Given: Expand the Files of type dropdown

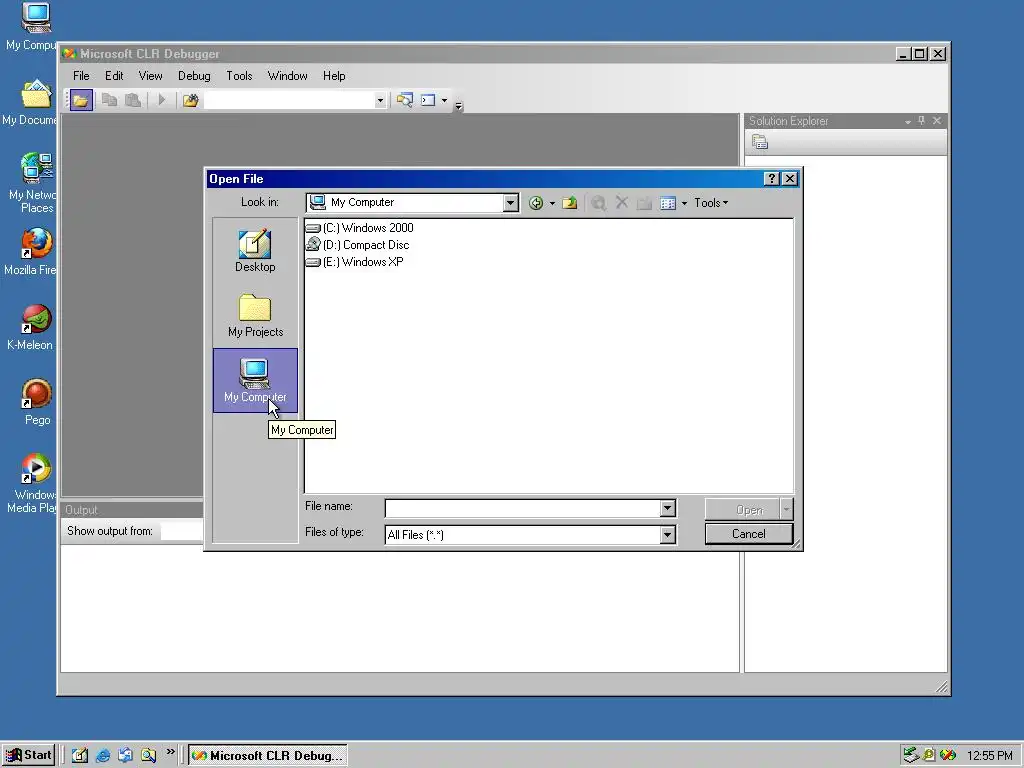Looking at the screenshot, I should point(667,535).
